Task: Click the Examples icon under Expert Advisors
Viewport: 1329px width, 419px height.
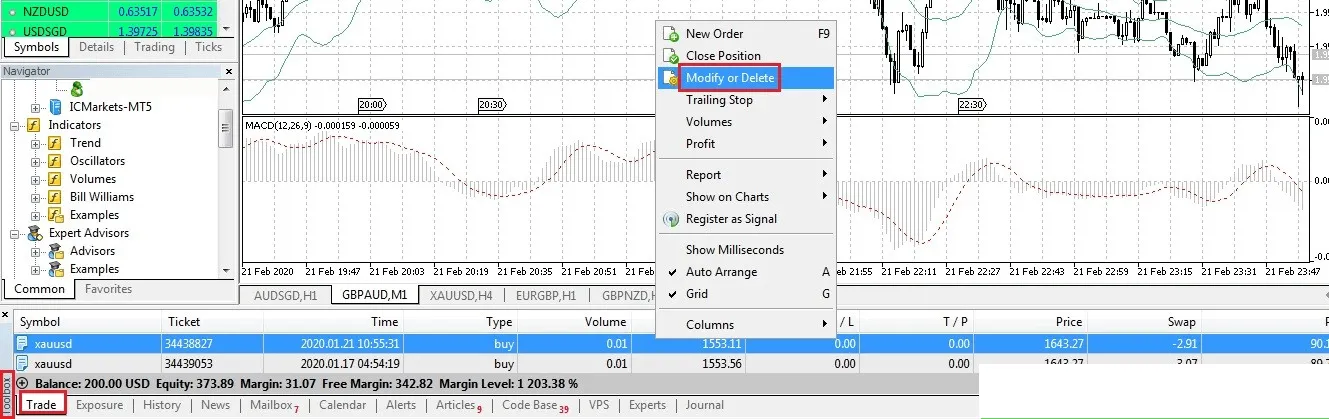Action: pyautogui.click(x=55, y=269)
